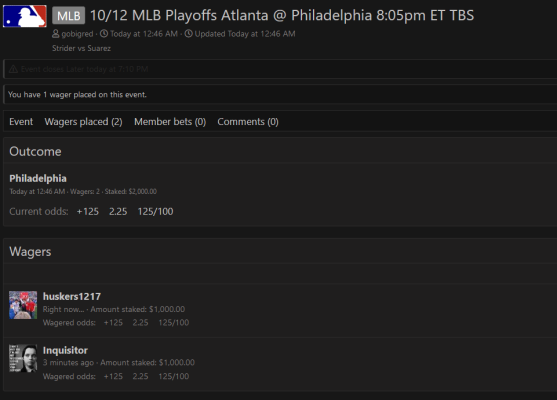The width and height of the screenshot is (557, 400).
Task: Click the clock icon before posted time
Action: [104, 34]
